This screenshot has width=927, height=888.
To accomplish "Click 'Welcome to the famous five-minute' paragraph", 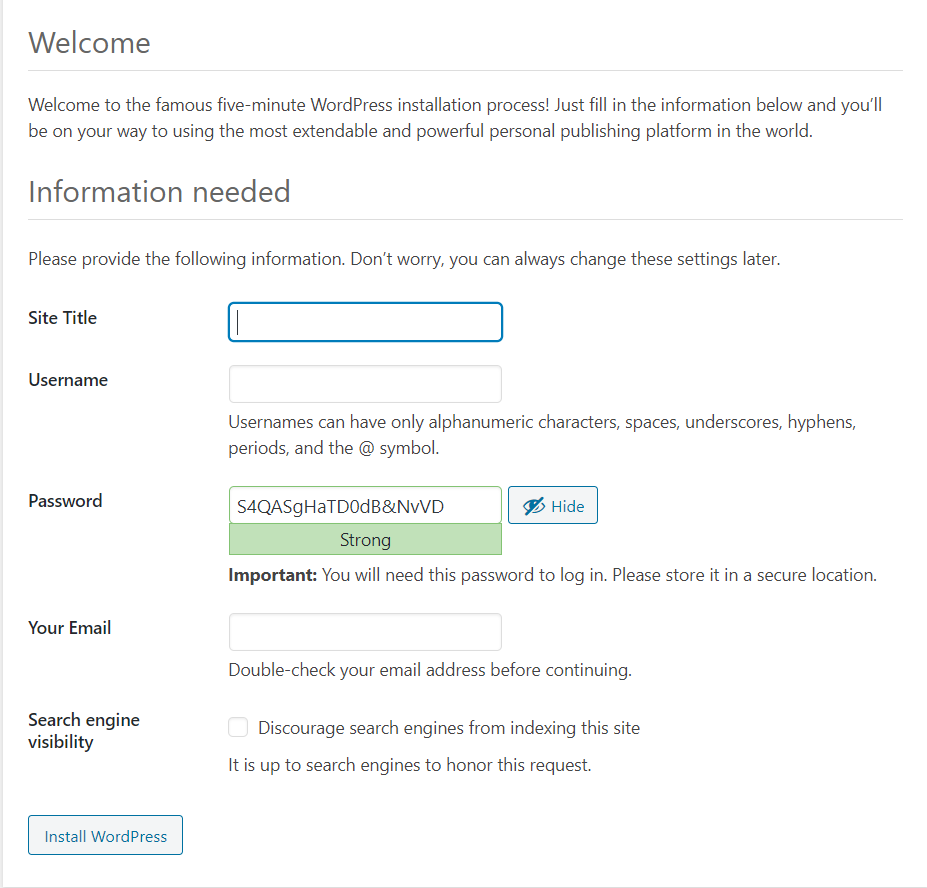I will (455, 118).
